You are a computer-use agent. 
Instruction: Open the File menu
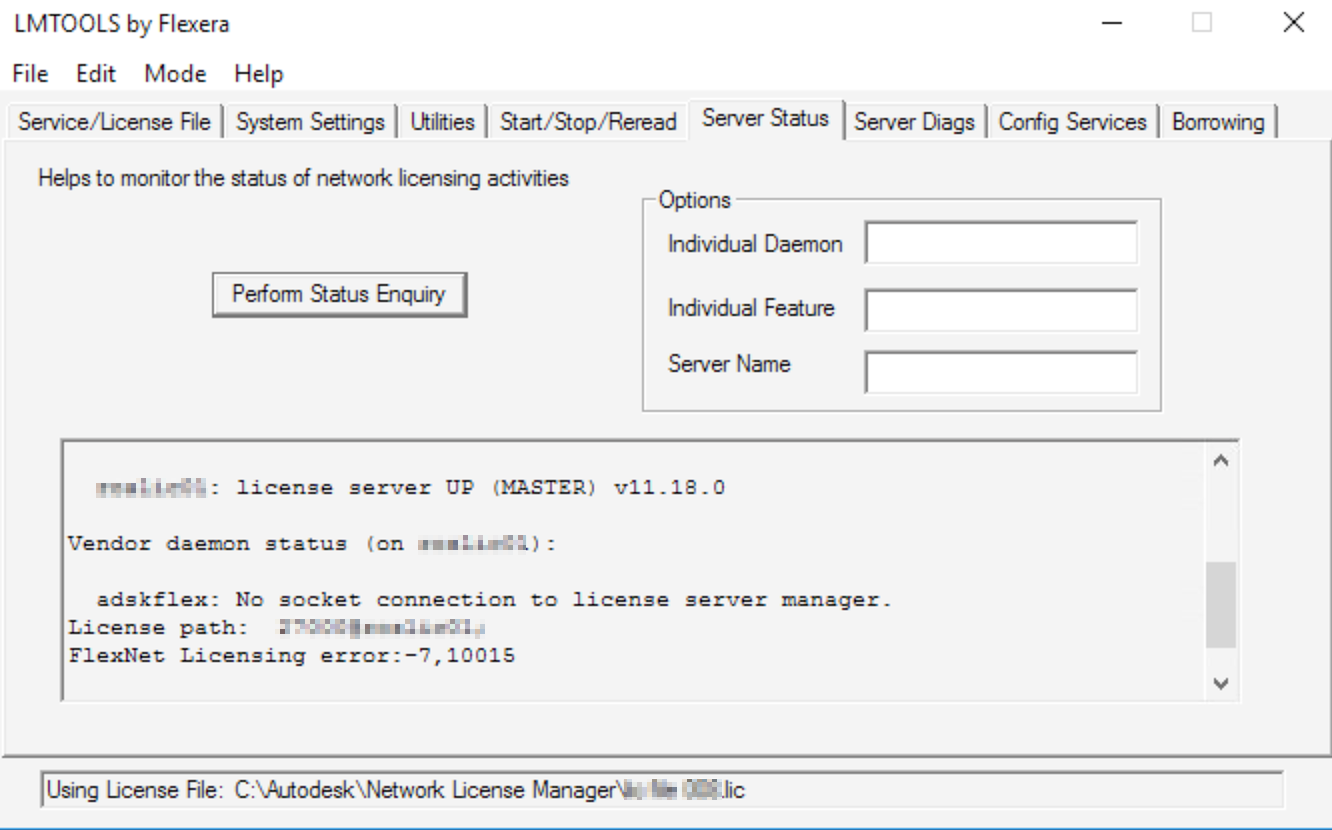(x=29, y=74)
